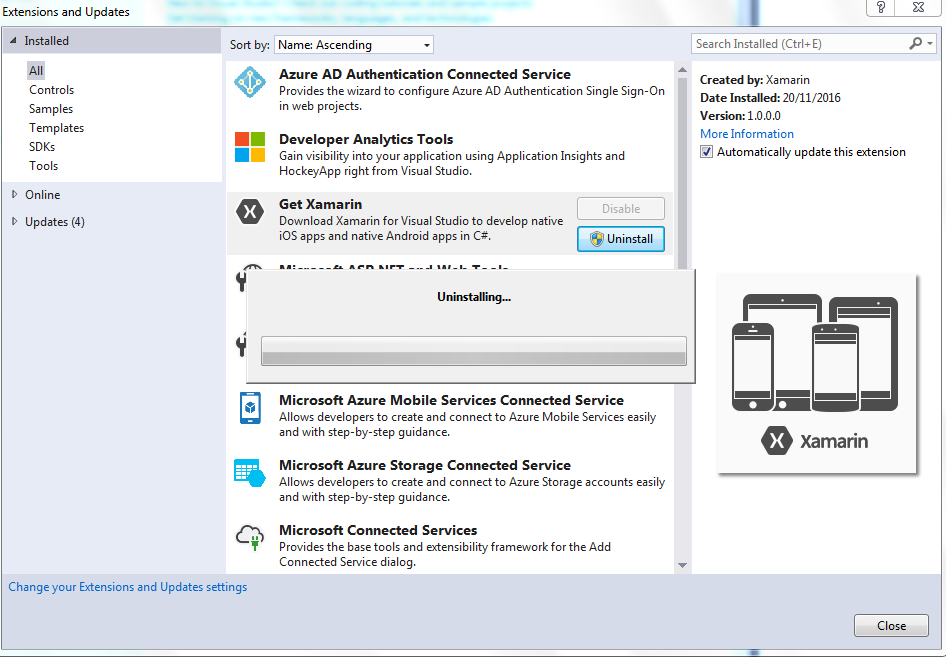
Task: Close the Extensions and Updates window
Action: 918,7
